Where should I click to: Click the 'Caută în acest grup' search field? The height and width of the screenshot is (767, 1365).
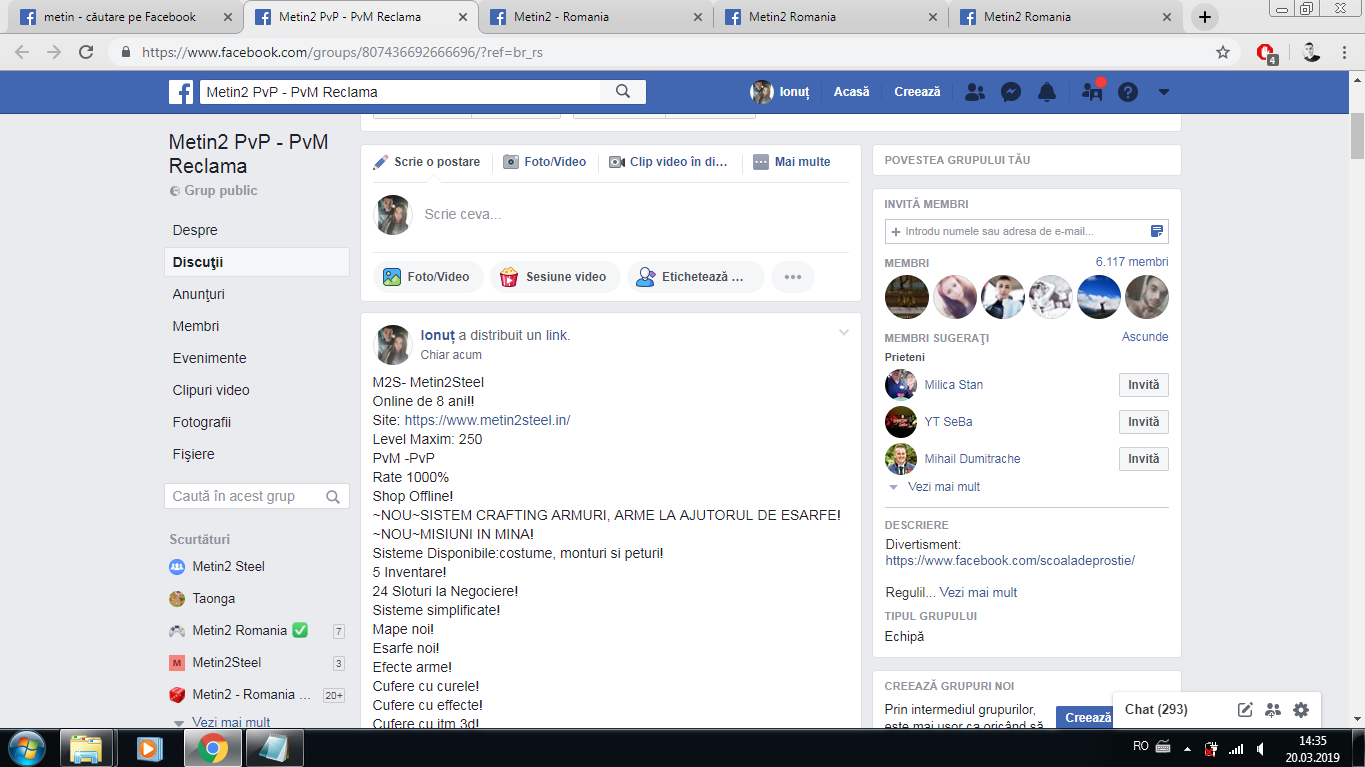pyautogui.click(x=256, y=496)
